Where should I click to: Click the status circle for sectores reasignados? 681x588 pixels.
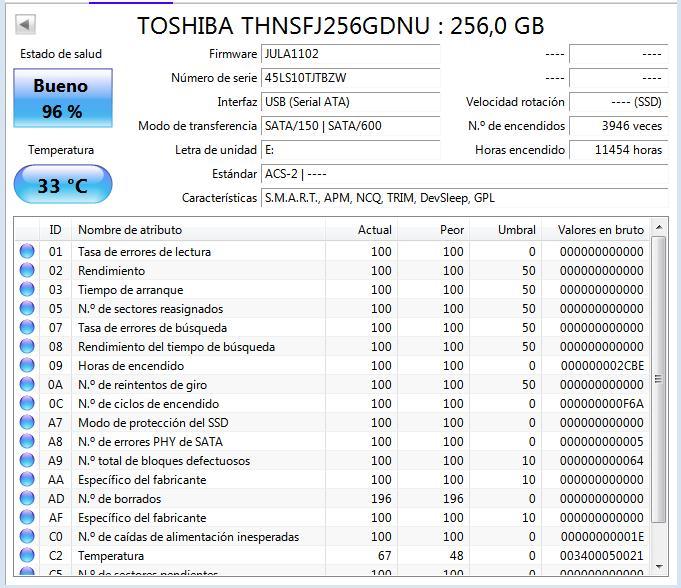(27, 309)
